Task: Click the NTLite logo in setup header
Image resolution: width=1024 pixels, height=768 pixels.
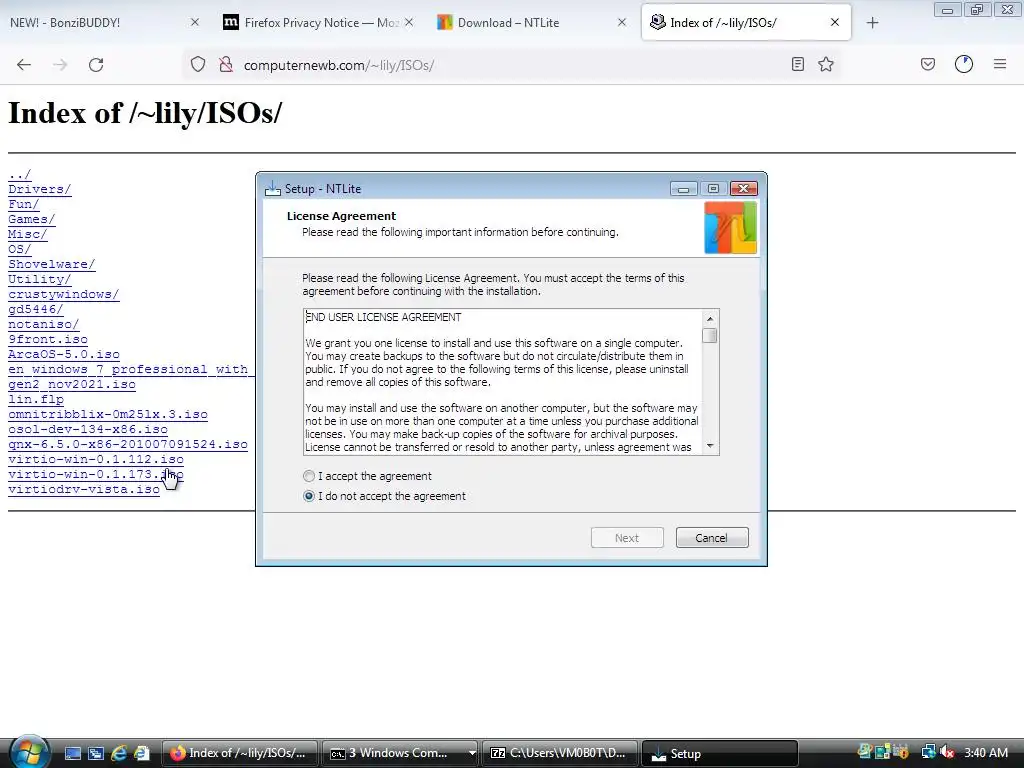Action: (730, 227)
